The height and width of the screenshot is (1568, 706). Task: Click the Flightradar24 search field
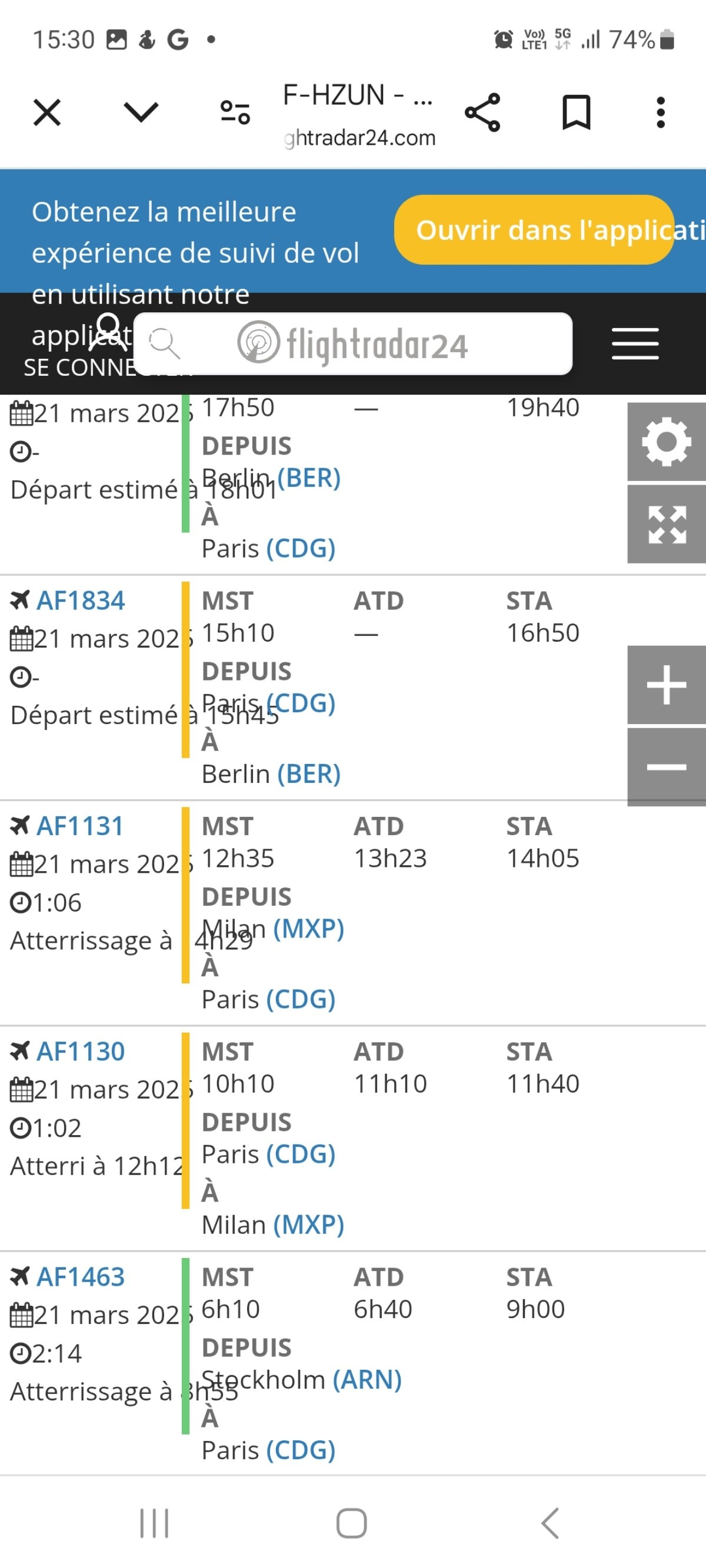pyautogui.click(x=352, y=344)
